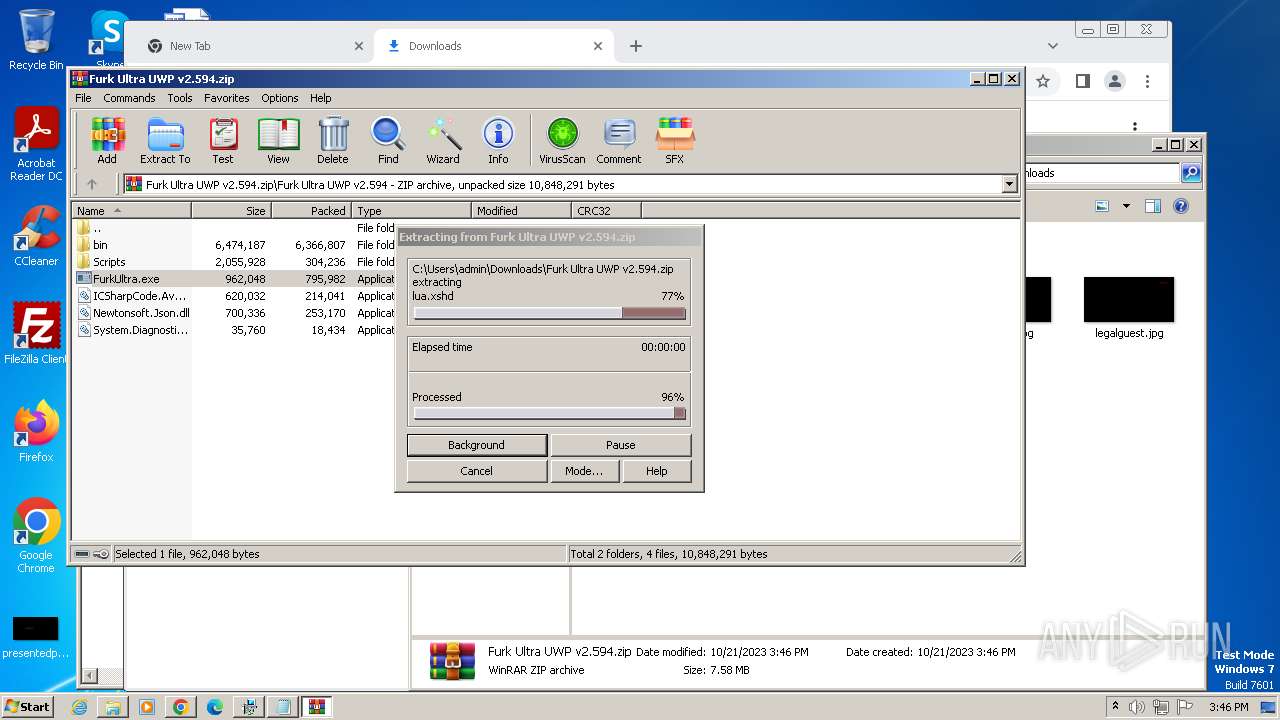This screenshot has width=1280, height=720.
Task: Sort by the Name column header
Action: click(x=132, y=211)
